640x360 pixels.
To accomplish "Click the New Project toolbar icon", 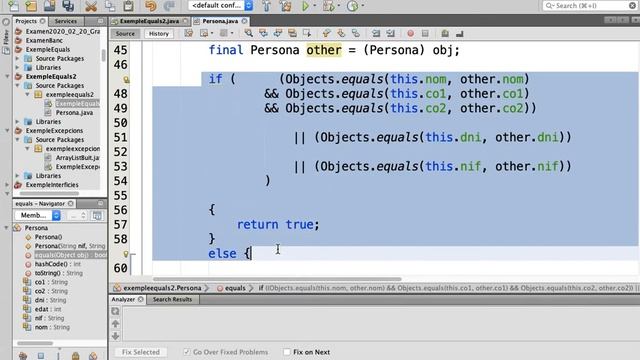I will click(31, 6).
